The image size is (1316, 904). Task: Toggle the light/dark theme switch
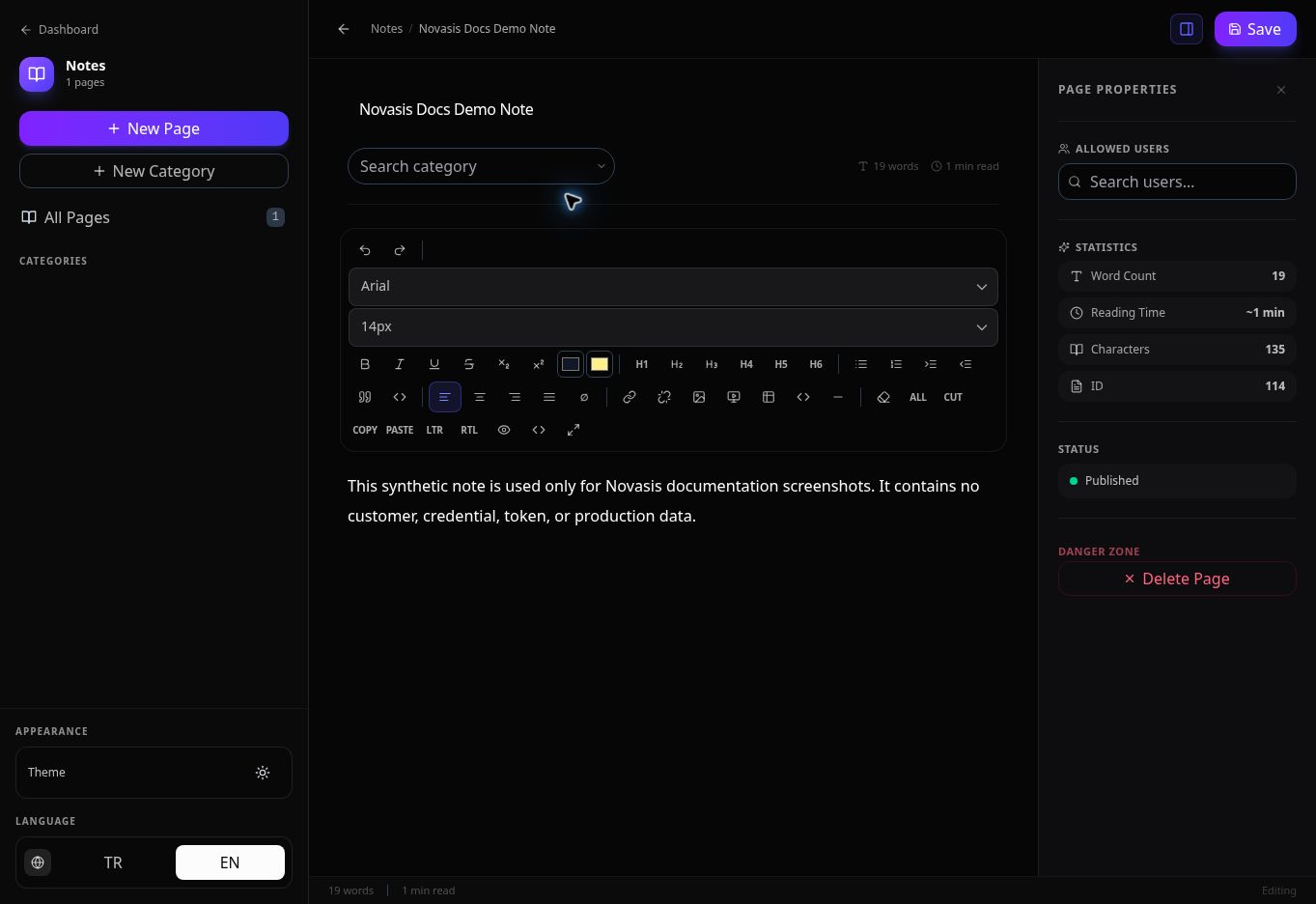[263, 773]
